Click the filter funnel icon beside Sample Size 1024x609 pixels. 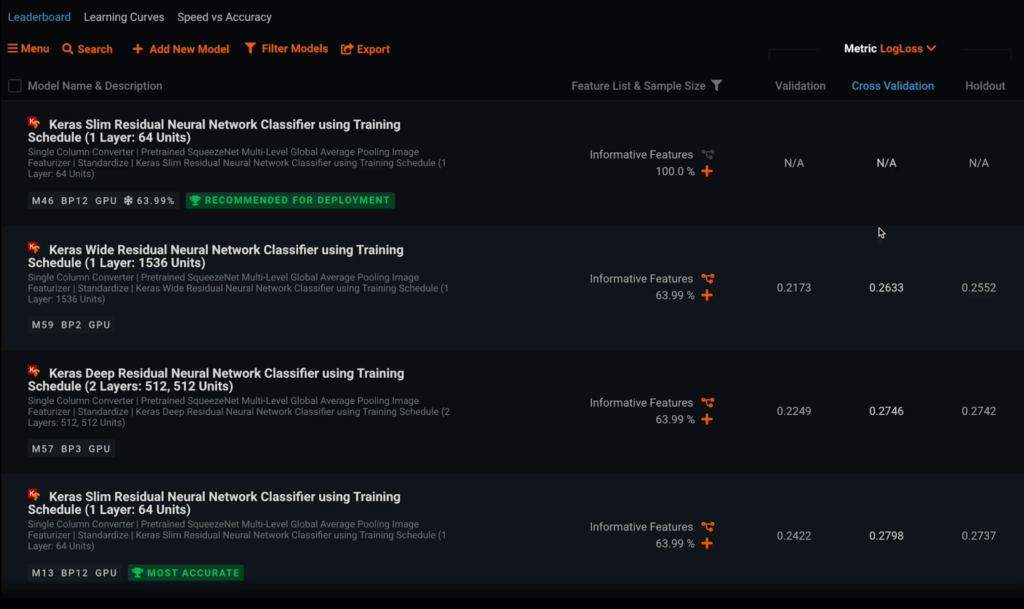(x=716, y=86)
